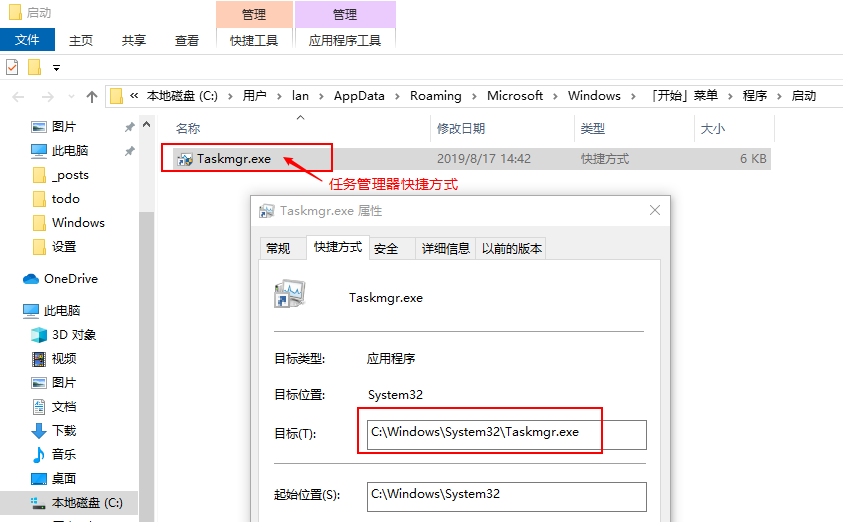Click the Taskmgr.exe shortcut icon in file list
This screenshot has width=843, height=522.
click(x=184, y=159)
